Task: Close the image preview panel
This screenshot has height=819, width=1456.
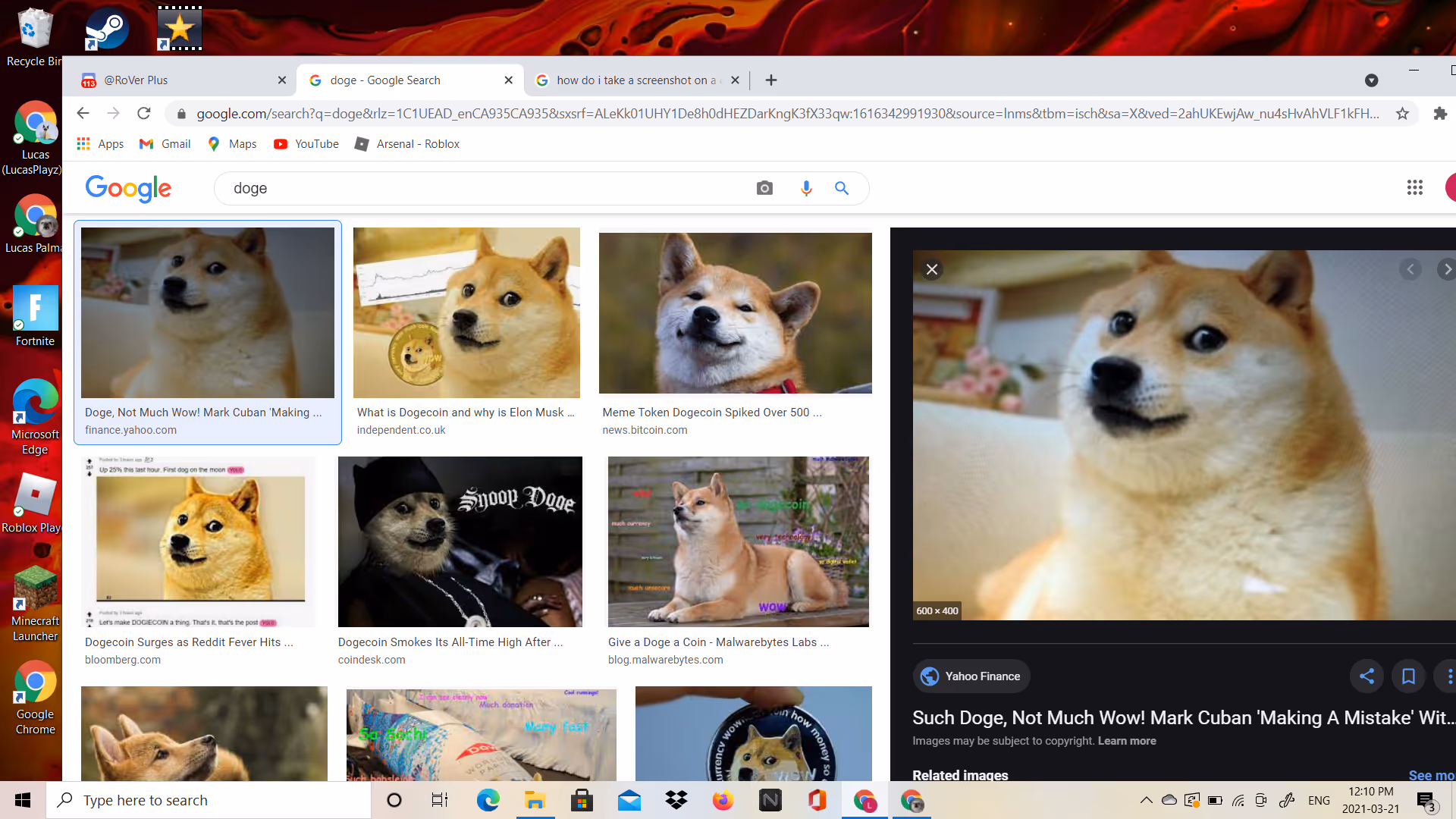Action: tap(932, 269)
